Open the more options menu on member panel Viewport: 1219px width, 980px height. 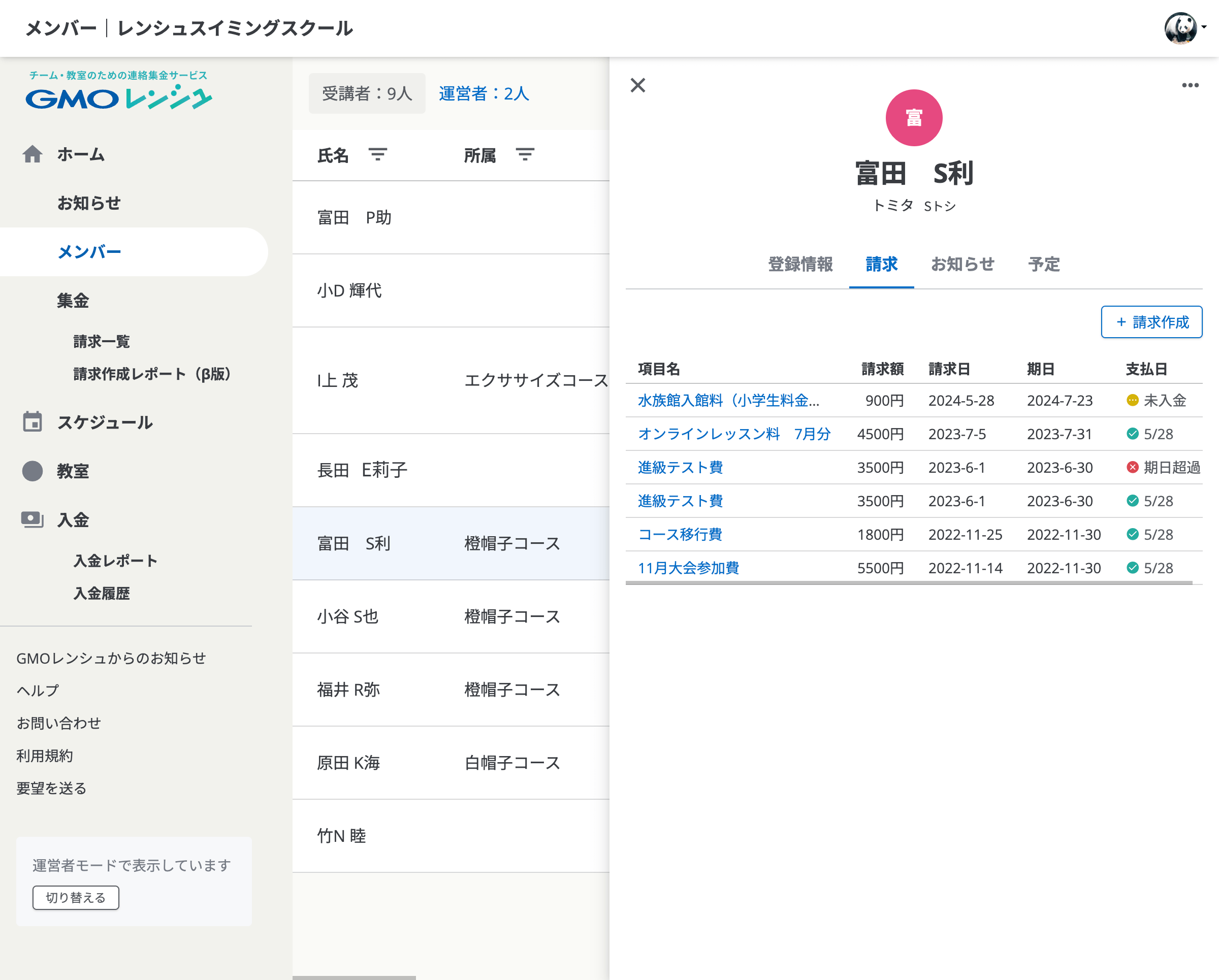(x=1190, y=85)
